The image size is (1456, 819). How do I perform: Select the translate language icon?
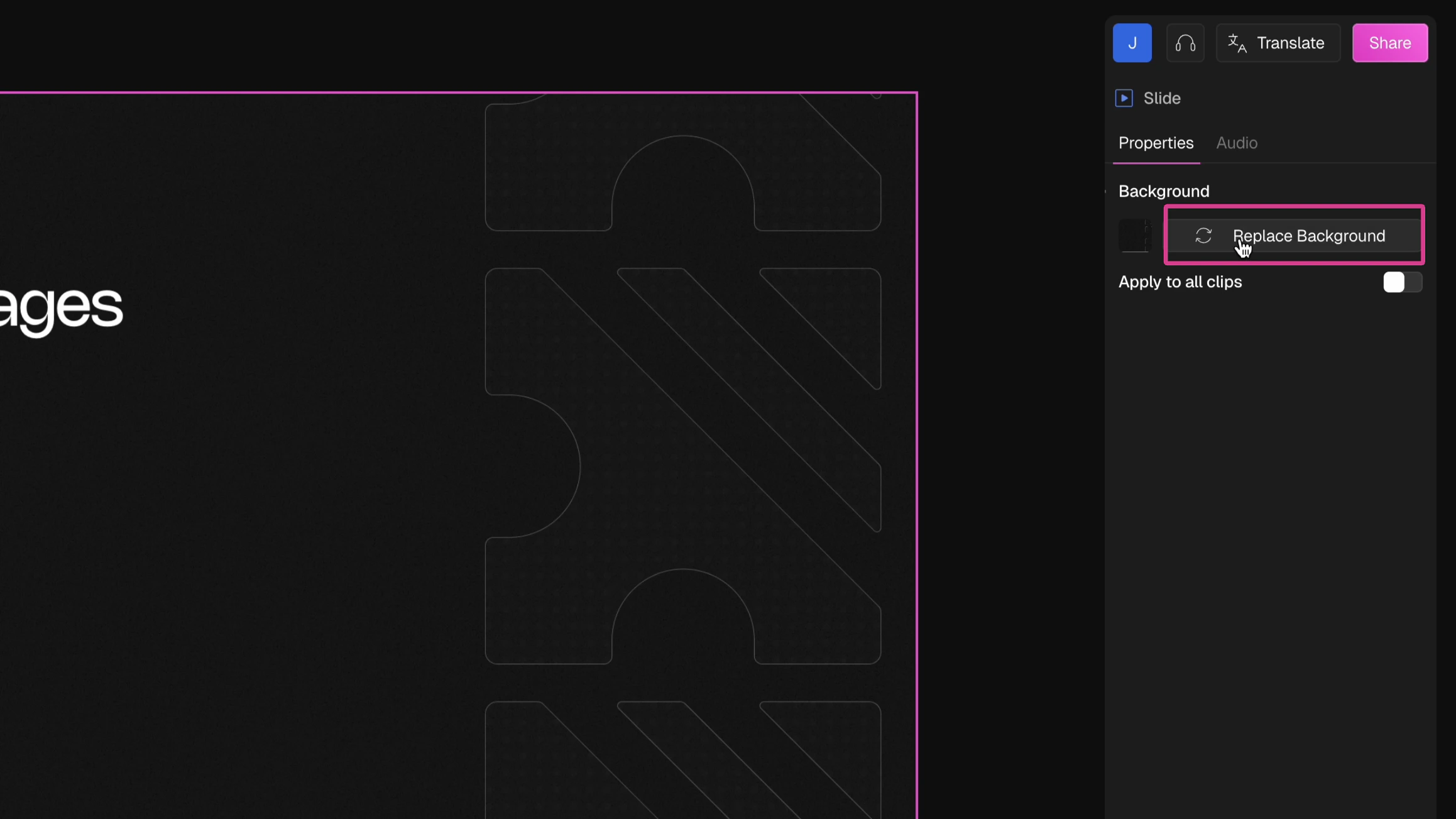click(1237, 43)
